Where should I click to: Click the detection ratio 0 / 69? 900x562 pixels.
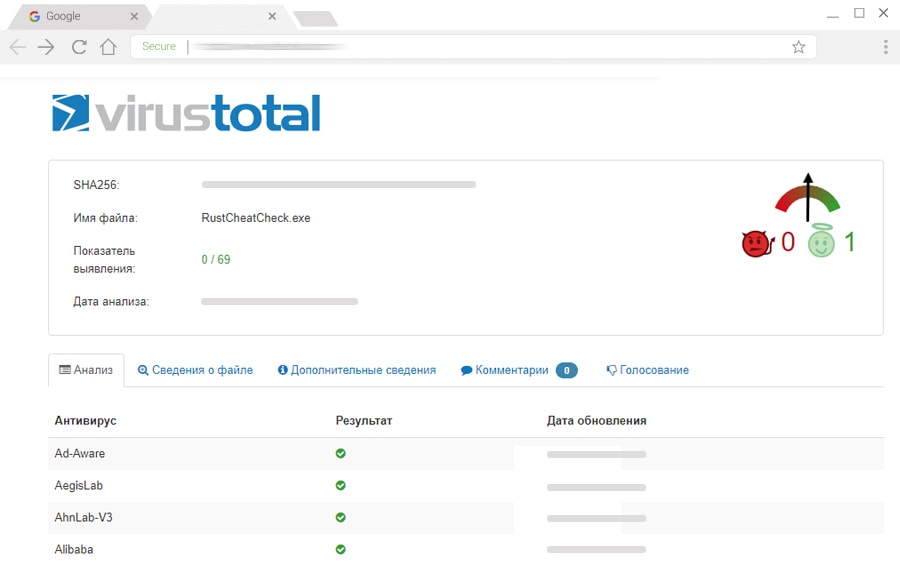click(216, 259)
